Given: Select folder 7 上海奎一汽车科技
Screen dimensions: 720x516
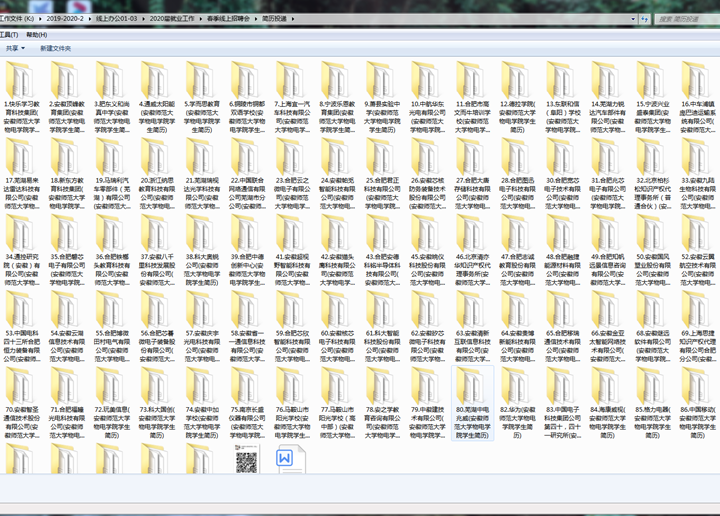Looking at the screenshot, I should coord(292,81).
